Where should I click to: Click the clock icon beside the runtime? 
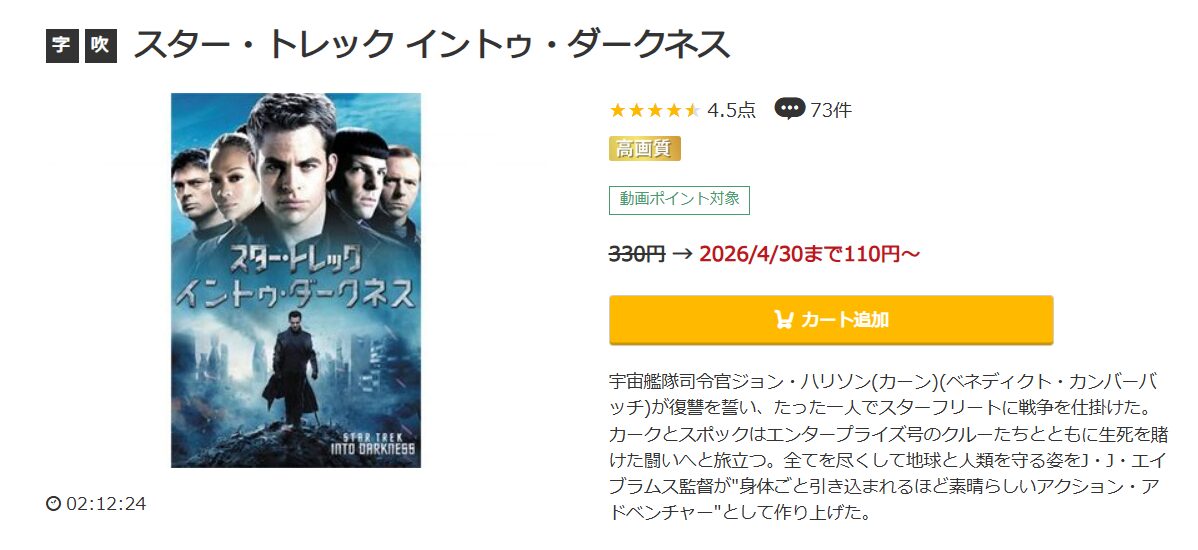(x=53, y=504)
